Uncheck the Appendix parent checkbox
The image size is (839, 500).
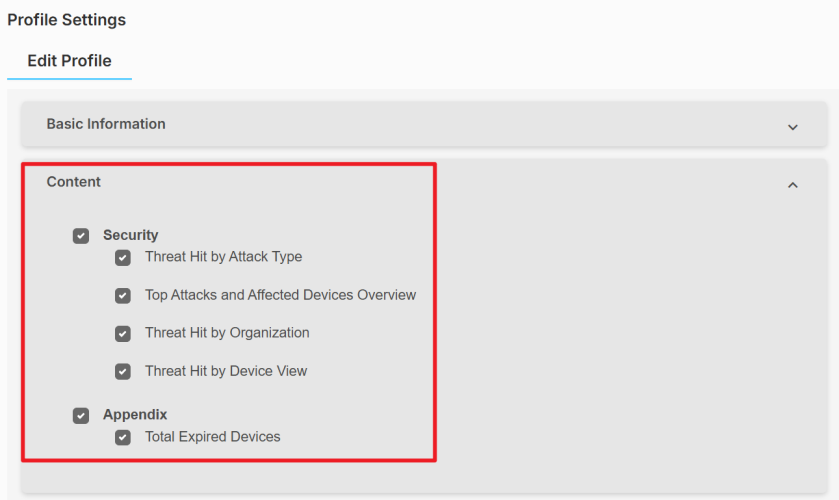(81, 415)
